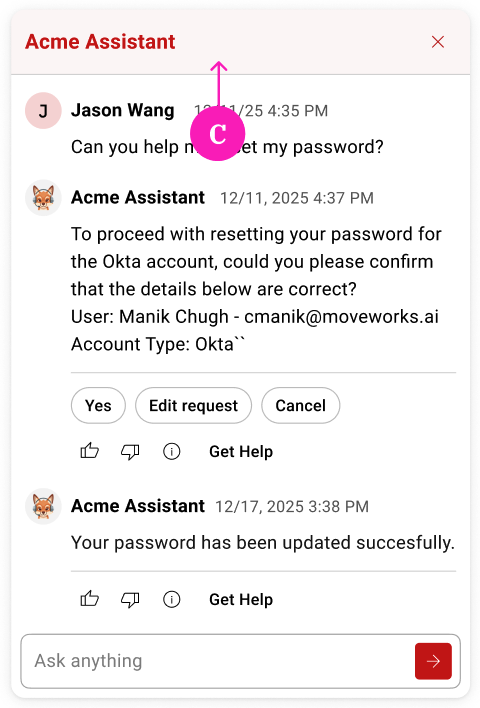
Task: Focus the Ask anything input field
Action: pos(217,661)
